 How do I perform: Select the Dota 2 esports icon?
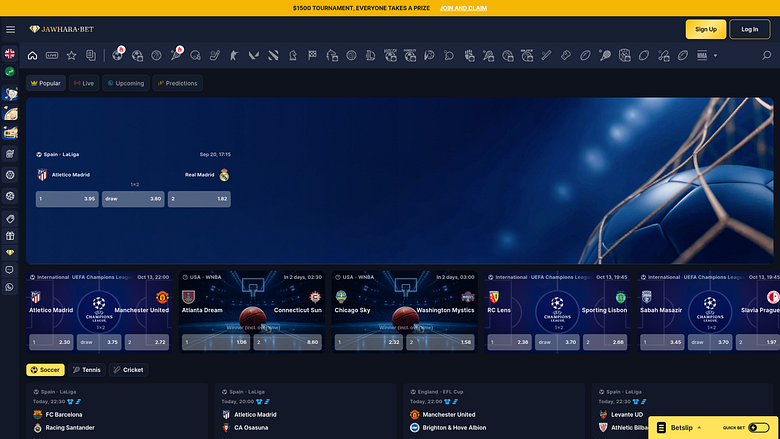click(273, 55)
